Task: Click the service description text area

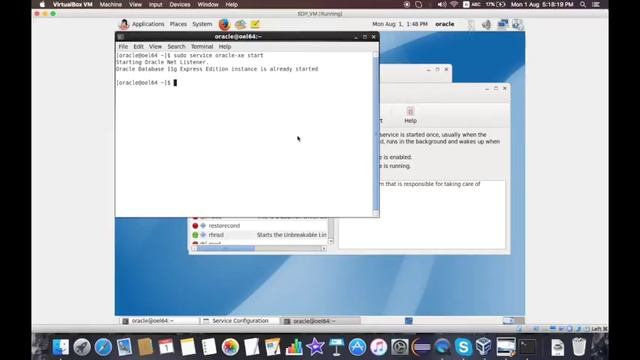Action: 422,214
